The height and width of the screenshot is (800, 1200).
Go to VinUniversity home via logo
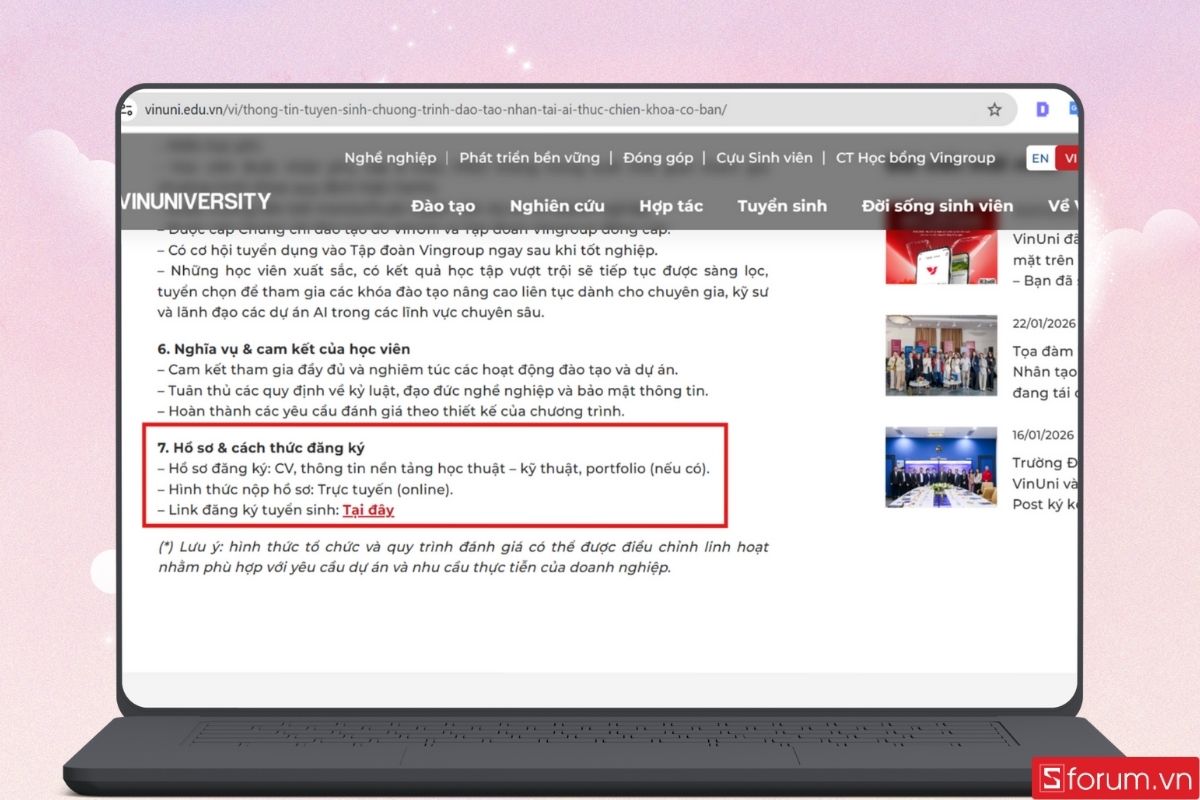[x=195, y=201]
